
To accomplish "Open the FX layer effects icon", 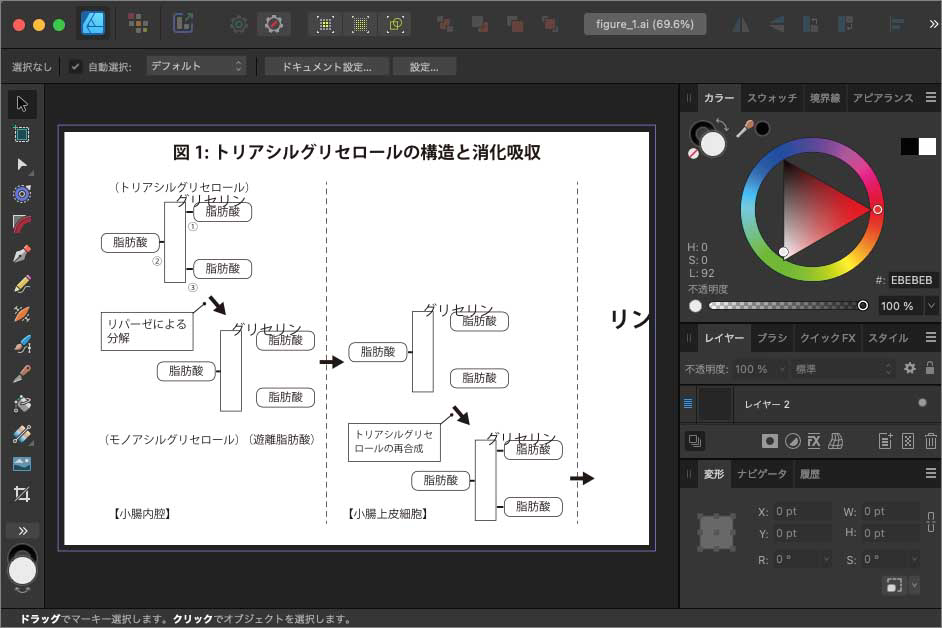I will point(813,440).
